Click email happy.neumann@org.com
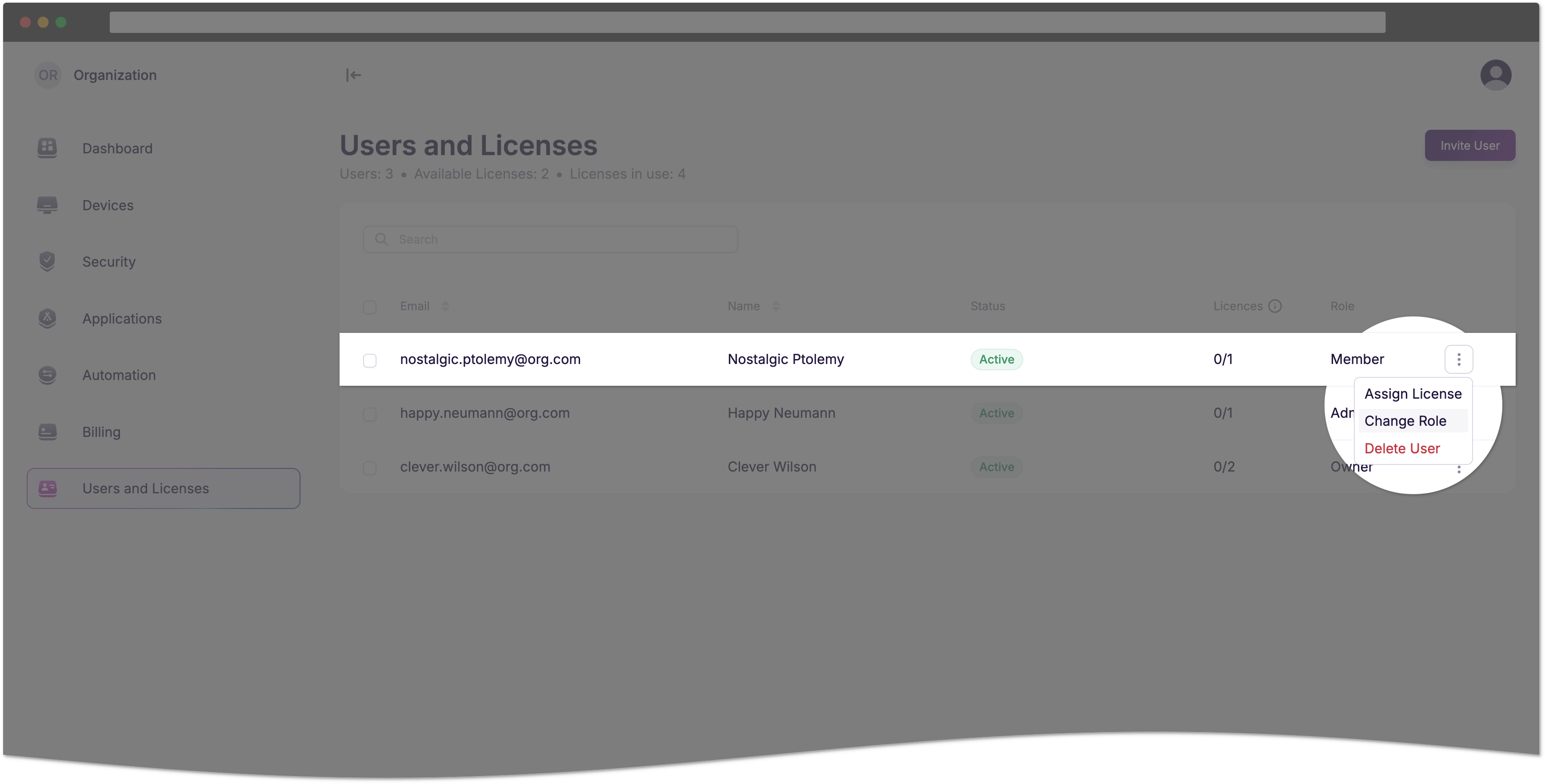 (x=484, y=413)
